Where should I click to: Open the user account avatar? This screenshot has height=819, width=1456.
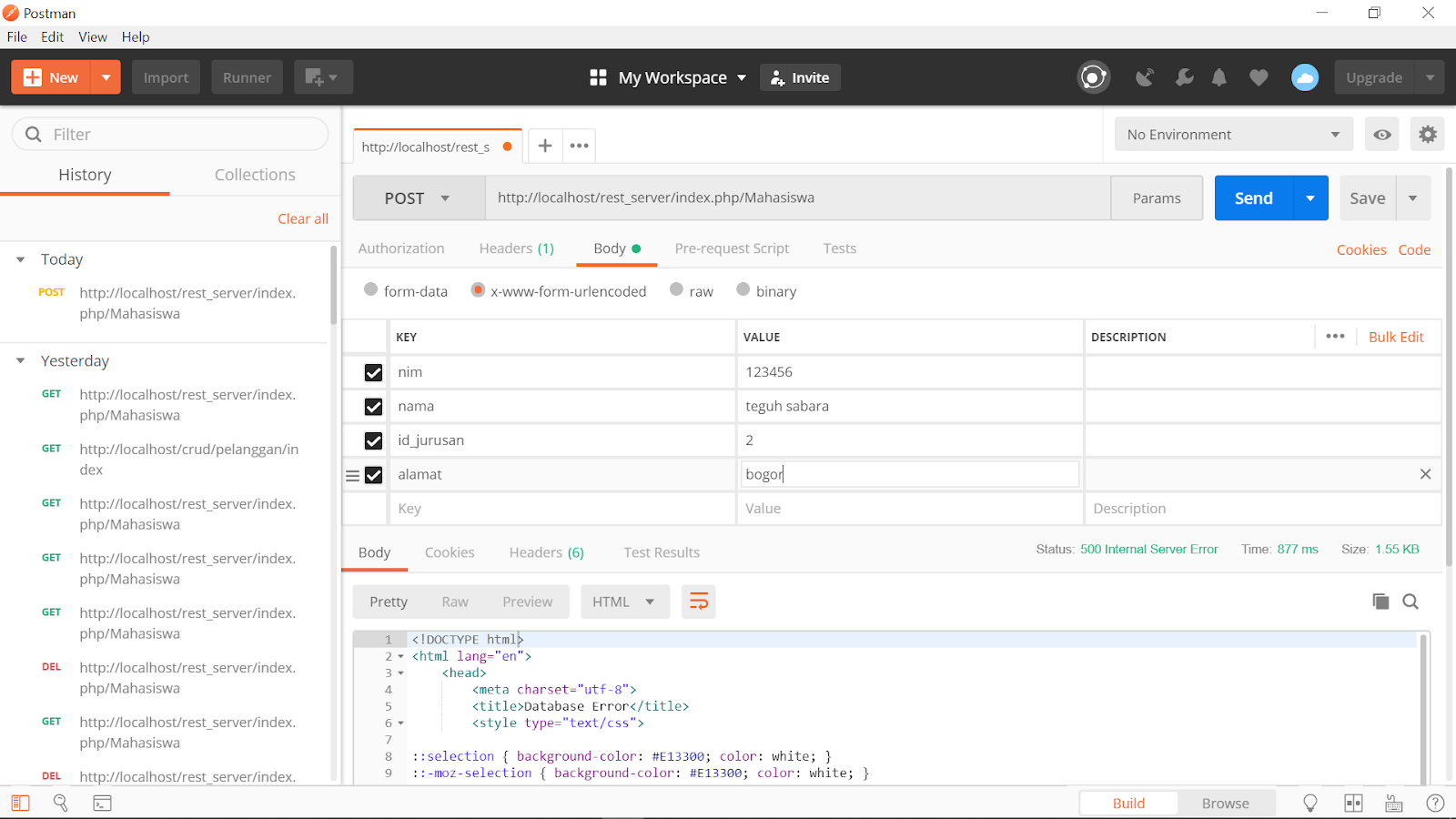click(x=1305, y=77)
